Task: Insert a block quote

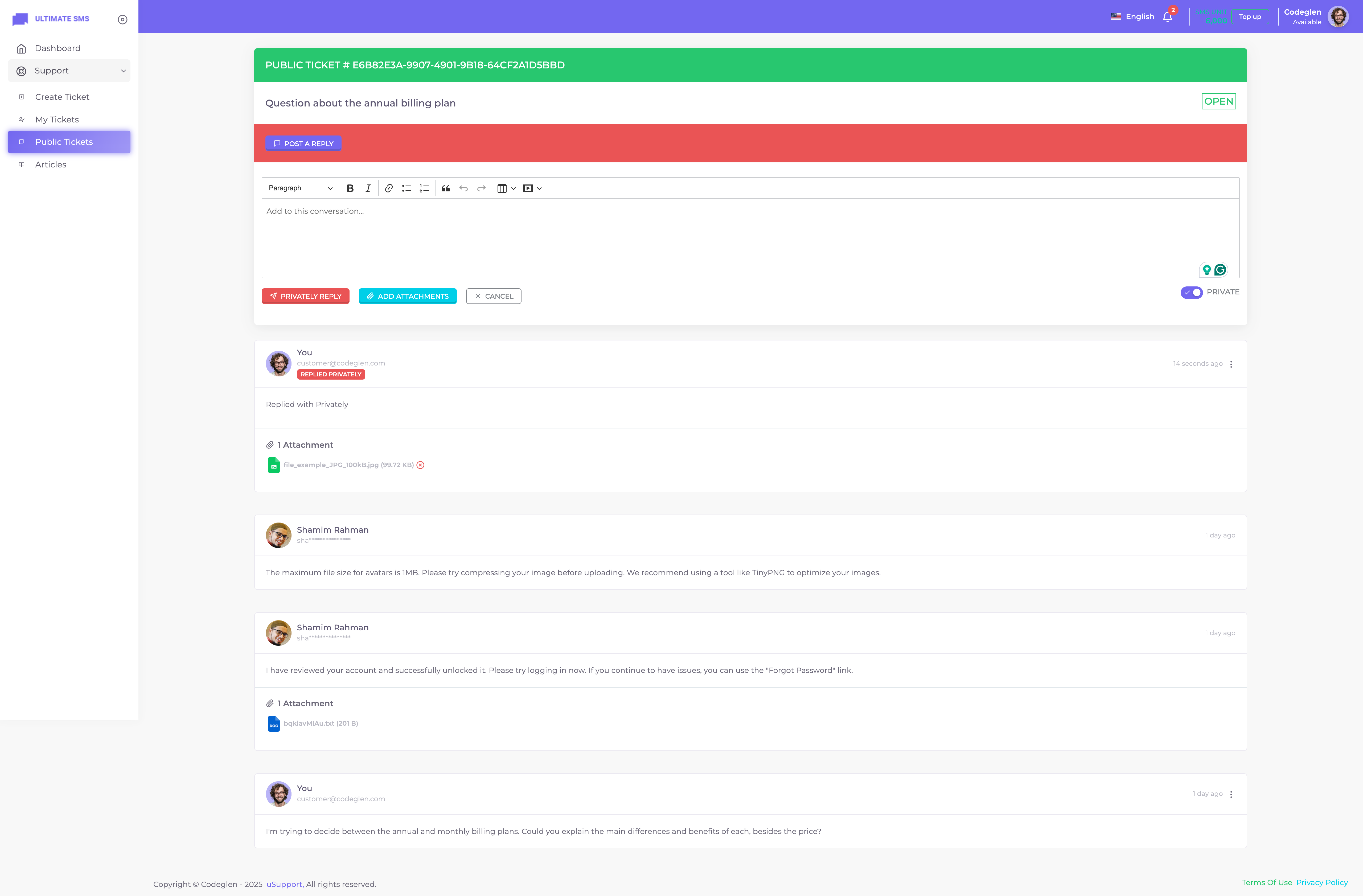Action: tap(446, 188)
